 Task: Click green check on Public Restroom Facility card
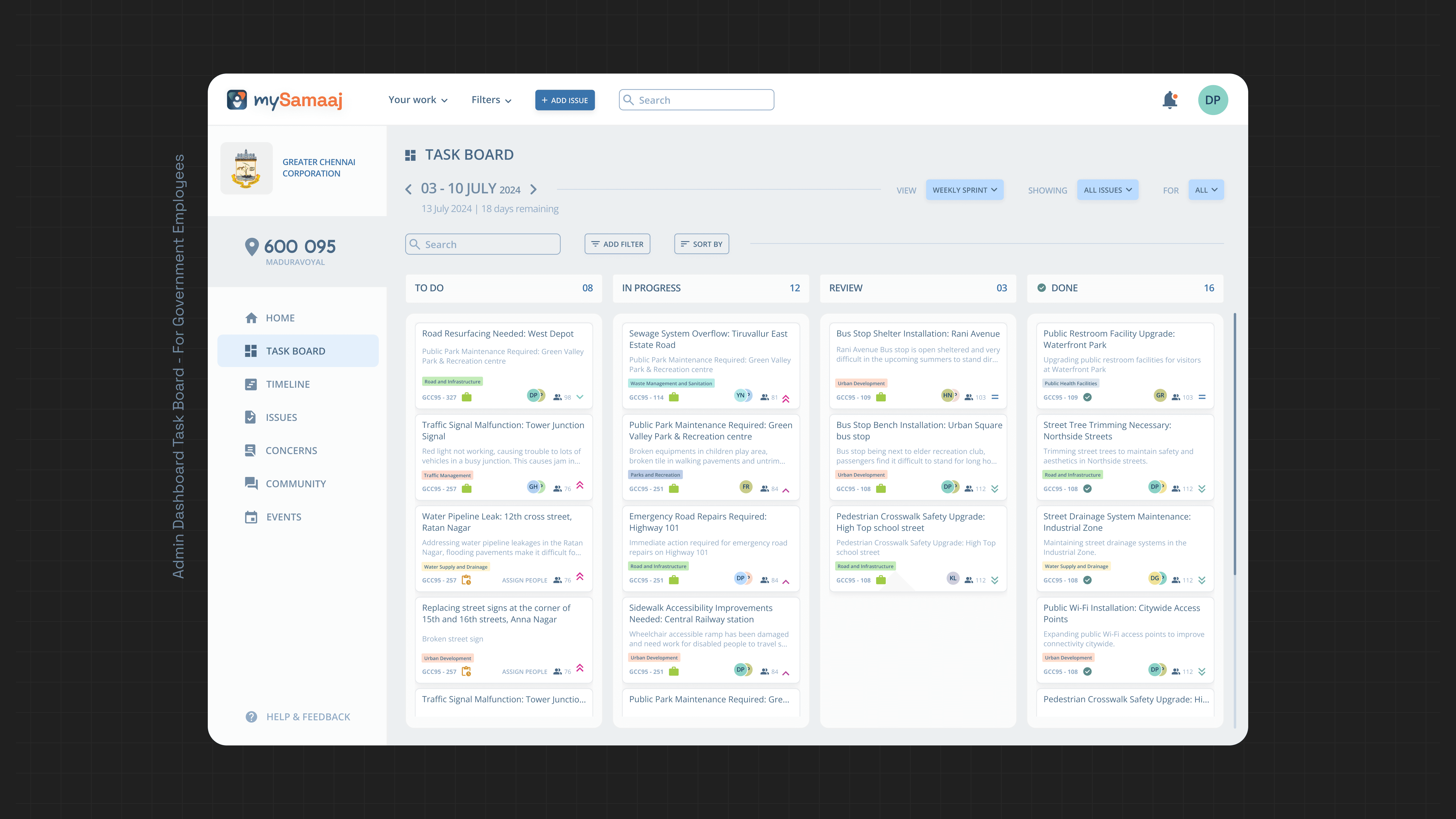pos(1087,397)
